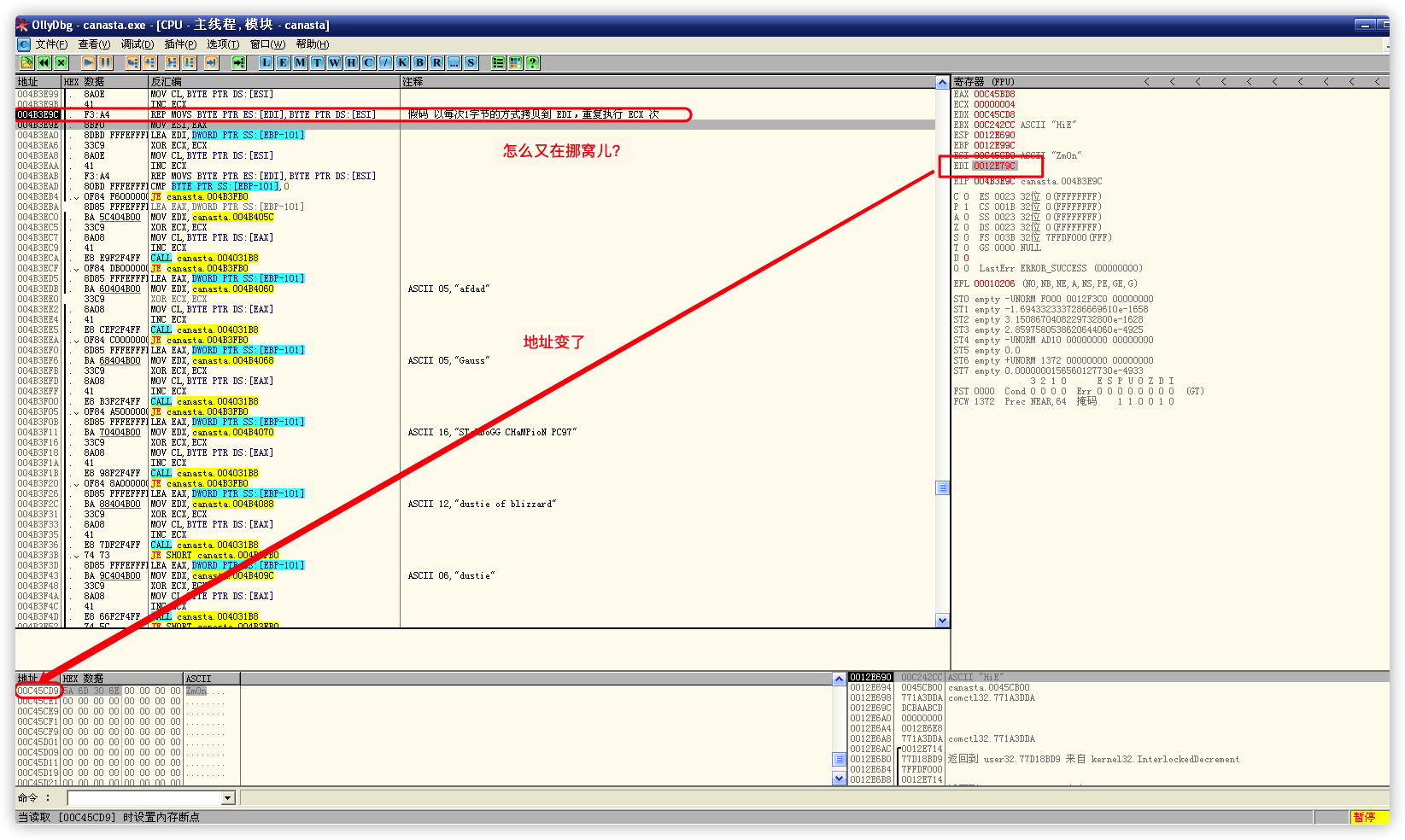1405x840 pixels.
Task: Click the command input text field
Action: (144, 798)
